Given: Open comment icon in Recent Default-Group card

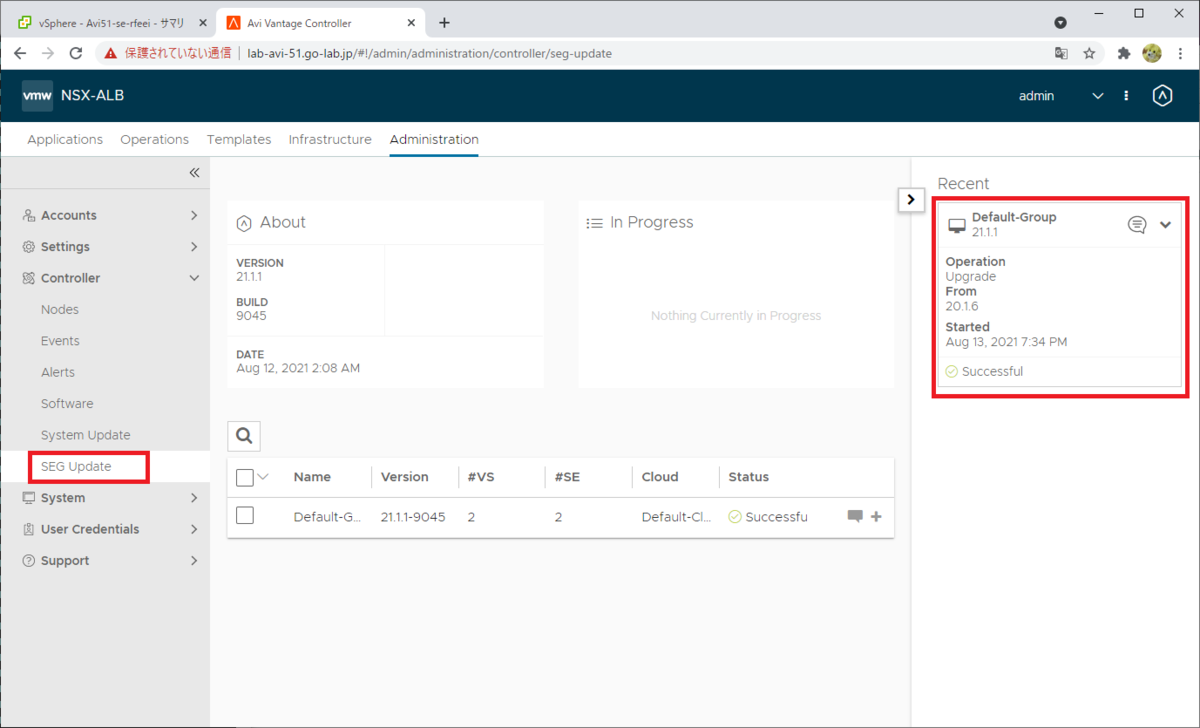Looking at the screenshot, I should [x=1137, y=225].
